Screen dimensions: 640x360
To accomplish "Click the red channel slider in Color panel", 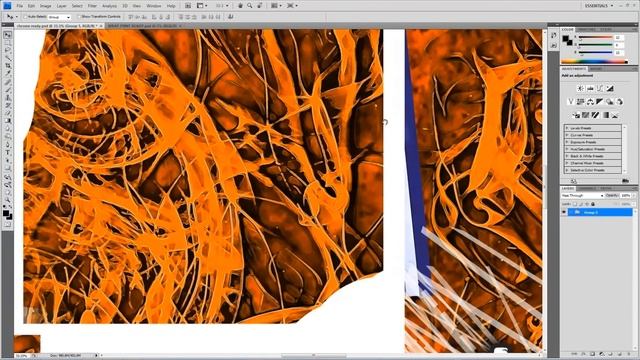I will 595,38.
